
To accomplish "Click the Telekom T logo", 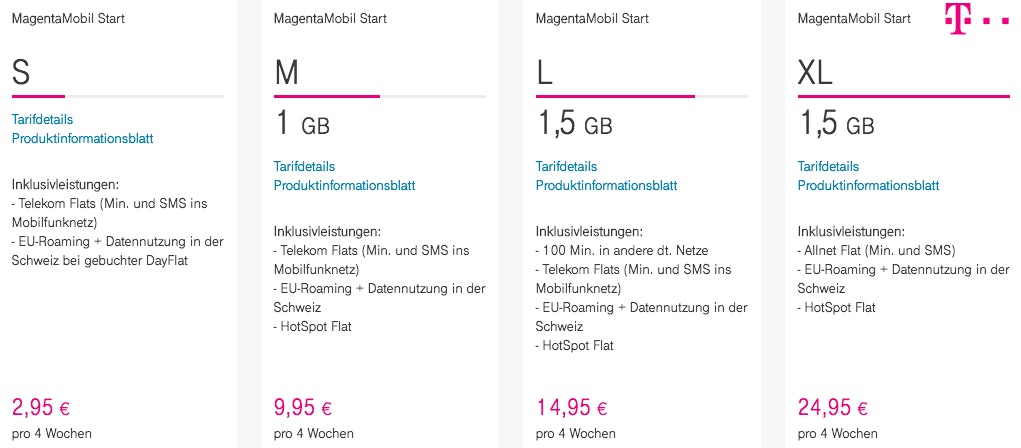I will (977, 20).
